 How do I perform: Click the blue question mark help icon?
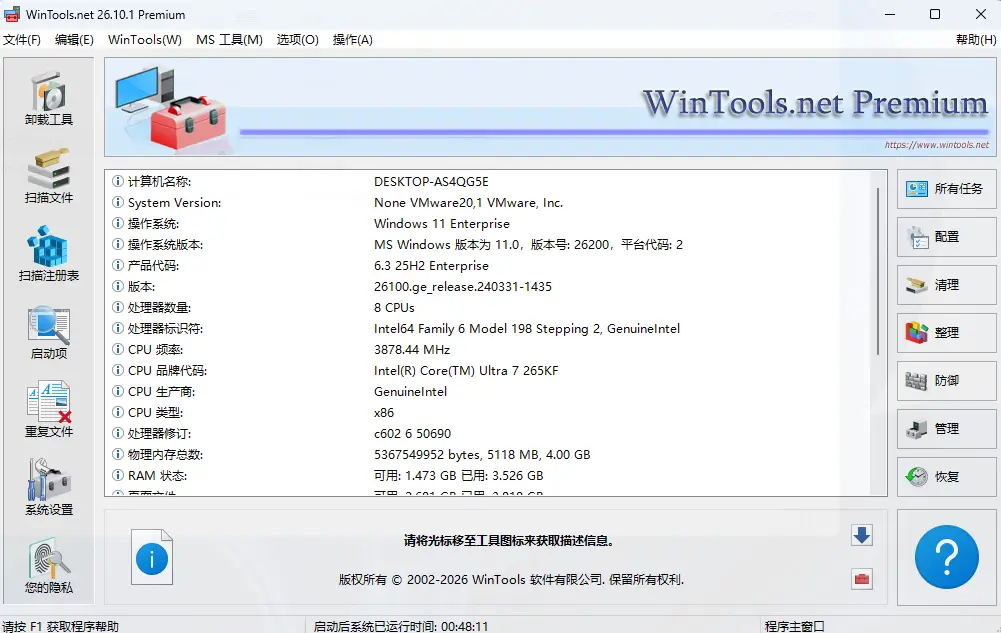[x=946, y=556]
